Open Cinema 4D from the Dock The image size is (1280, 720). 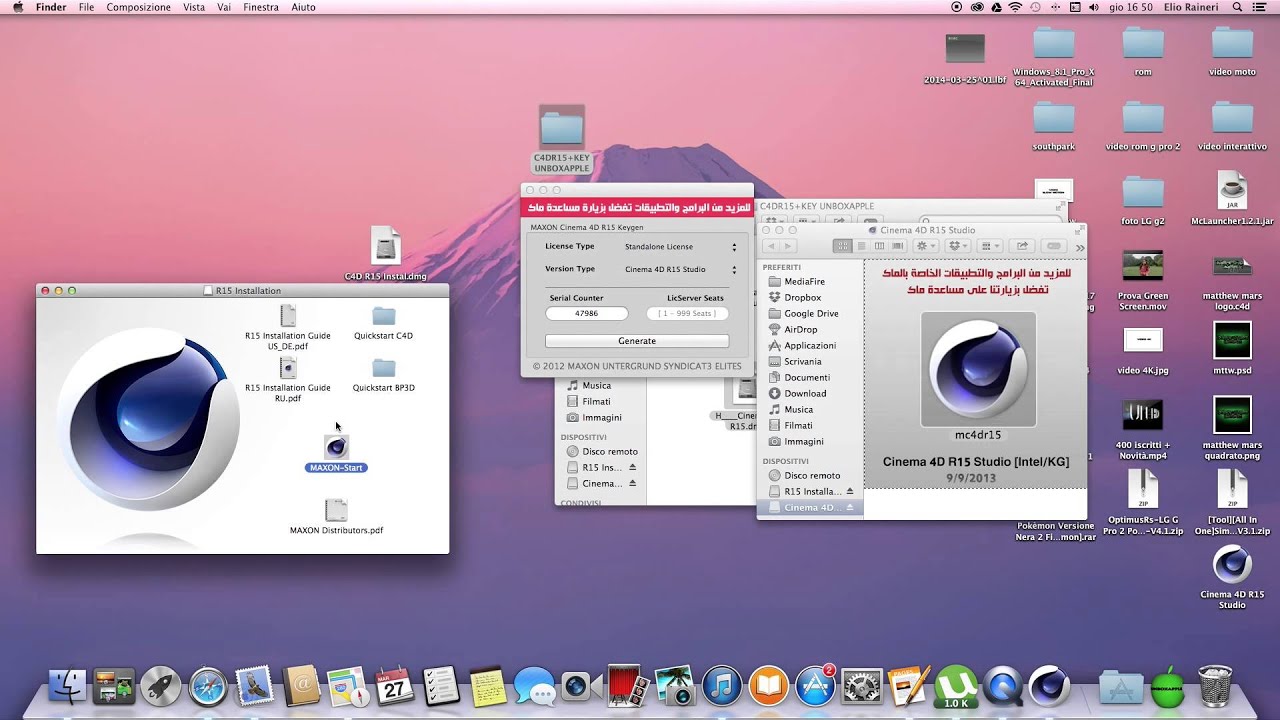pos(1050,687)
